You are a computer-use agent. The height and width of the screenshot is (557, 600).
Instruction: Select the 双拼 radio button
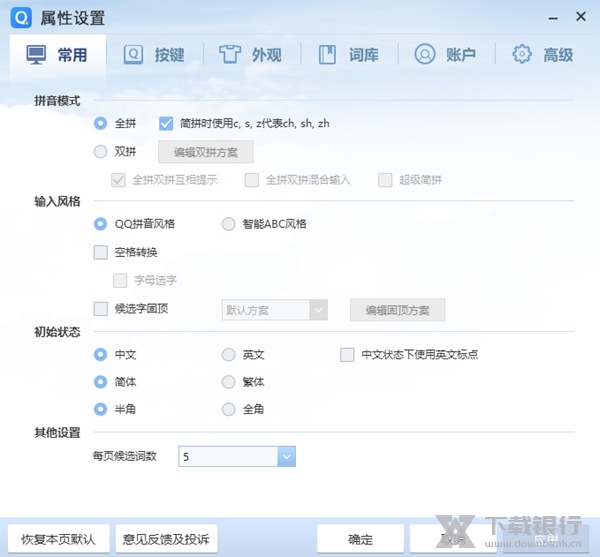[x=100, y=152]
